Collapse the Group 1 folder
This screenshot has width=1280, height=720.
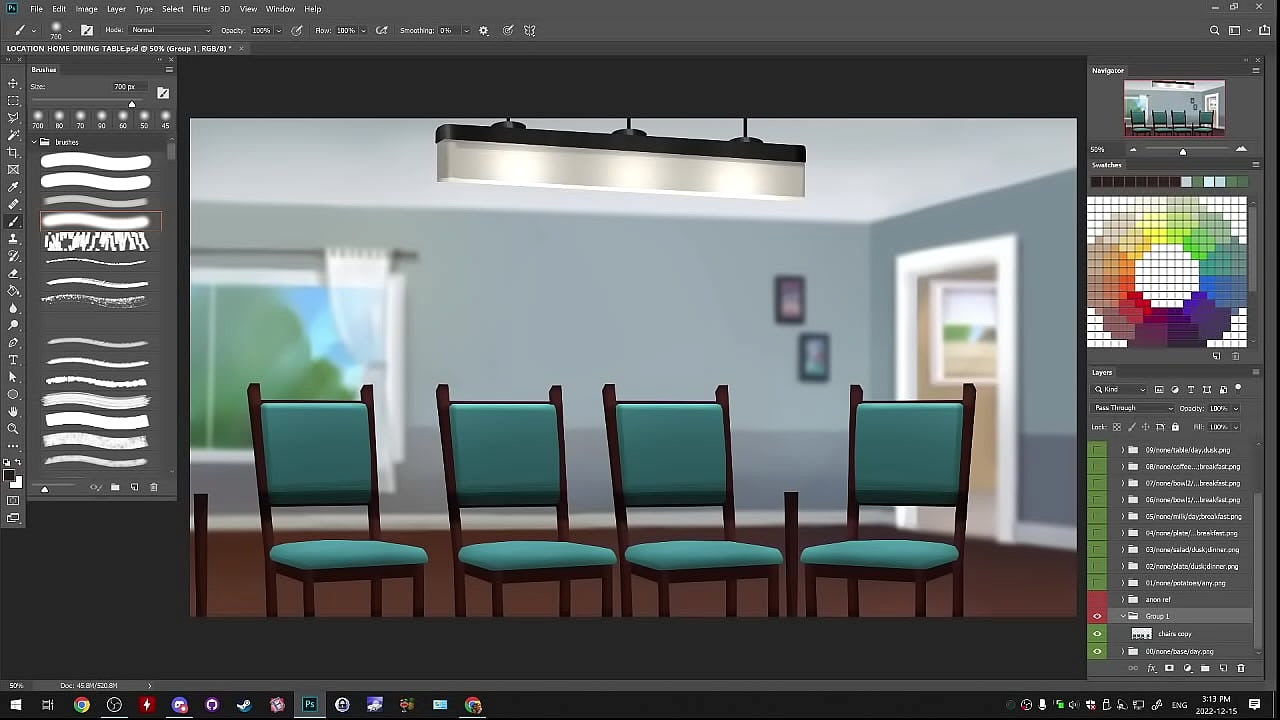[x=1123, y=616]
